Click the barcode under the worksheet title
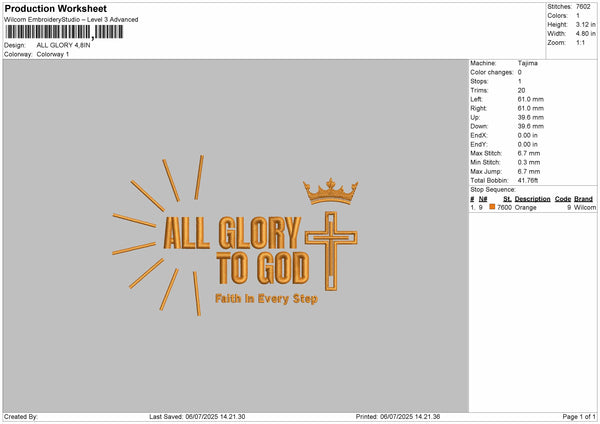The width and height of the screenshot is (600, 424). 64,33
